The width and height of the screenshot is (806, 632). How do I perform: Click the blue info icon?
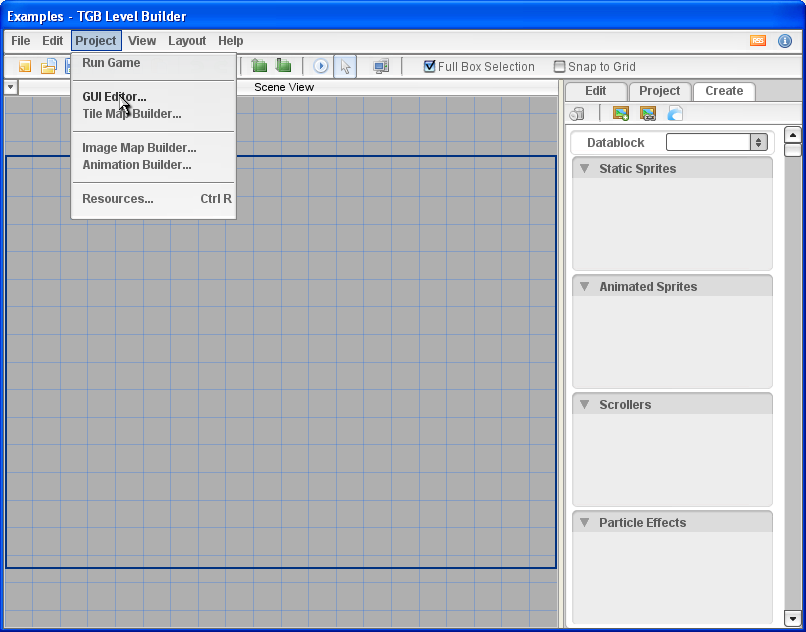click(x=784, y=41)
